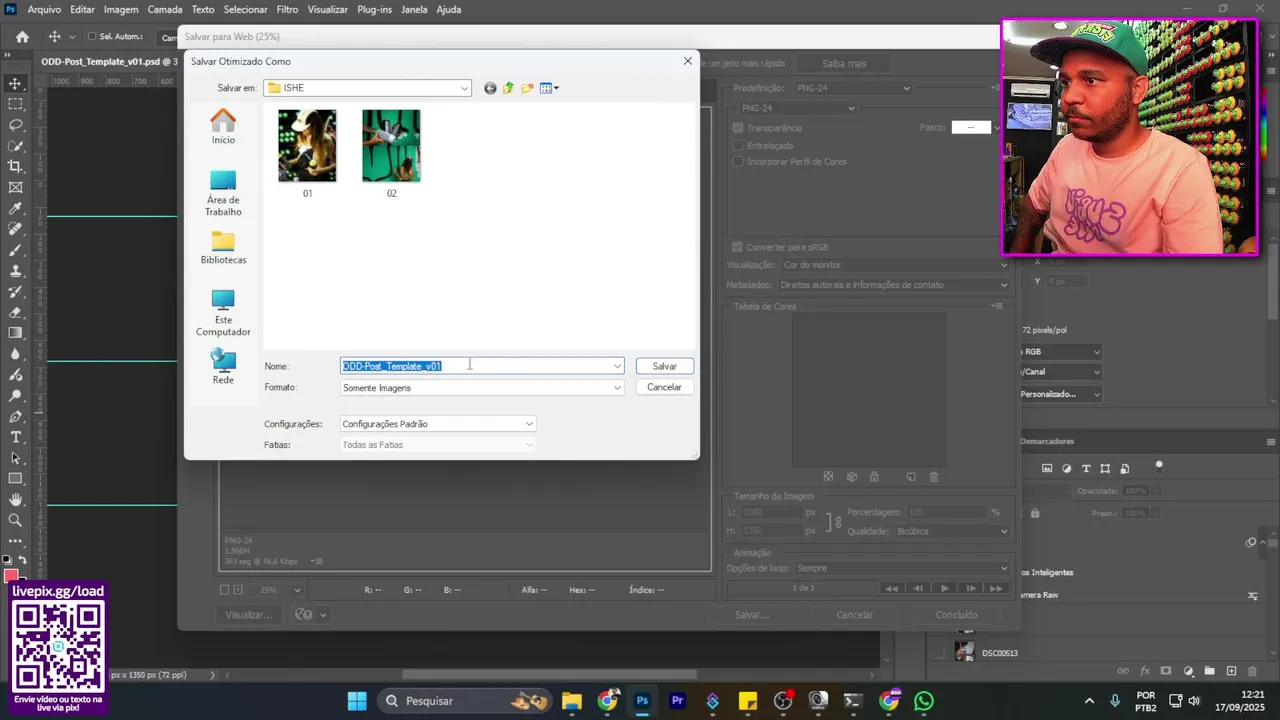Viewport: 1280px width, 720px height.
Task: Select the Brush tool
Action: click(15, 250)
